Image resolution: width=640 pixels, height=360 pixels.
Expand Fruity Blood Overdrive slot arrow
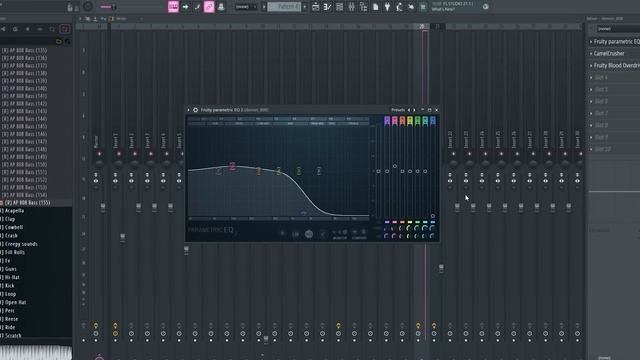(x=591, y=65)
